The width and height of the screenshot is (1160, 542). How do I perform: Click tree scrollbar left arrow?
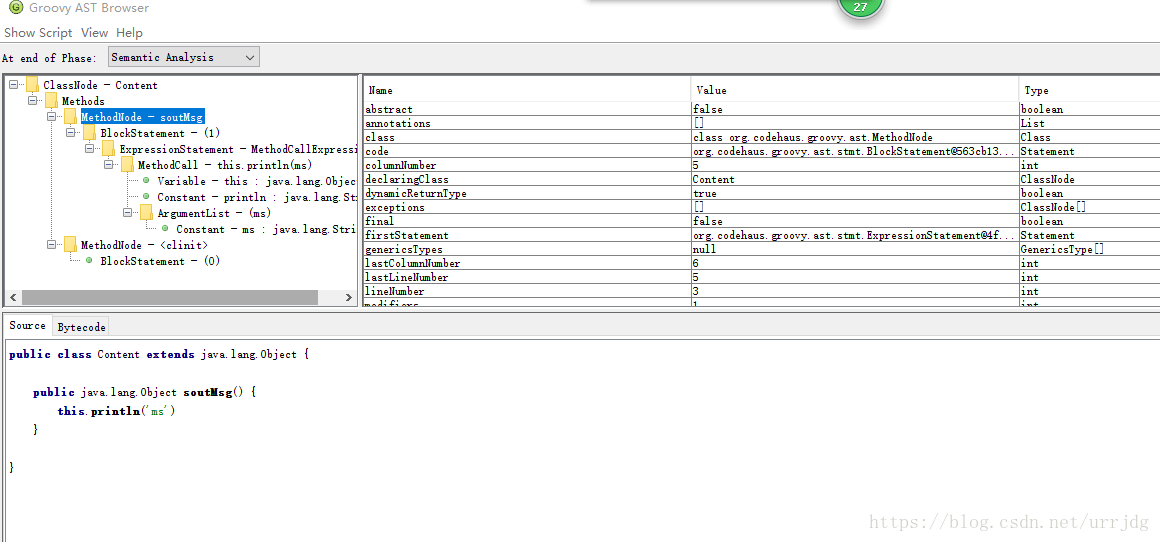point(13,297)
